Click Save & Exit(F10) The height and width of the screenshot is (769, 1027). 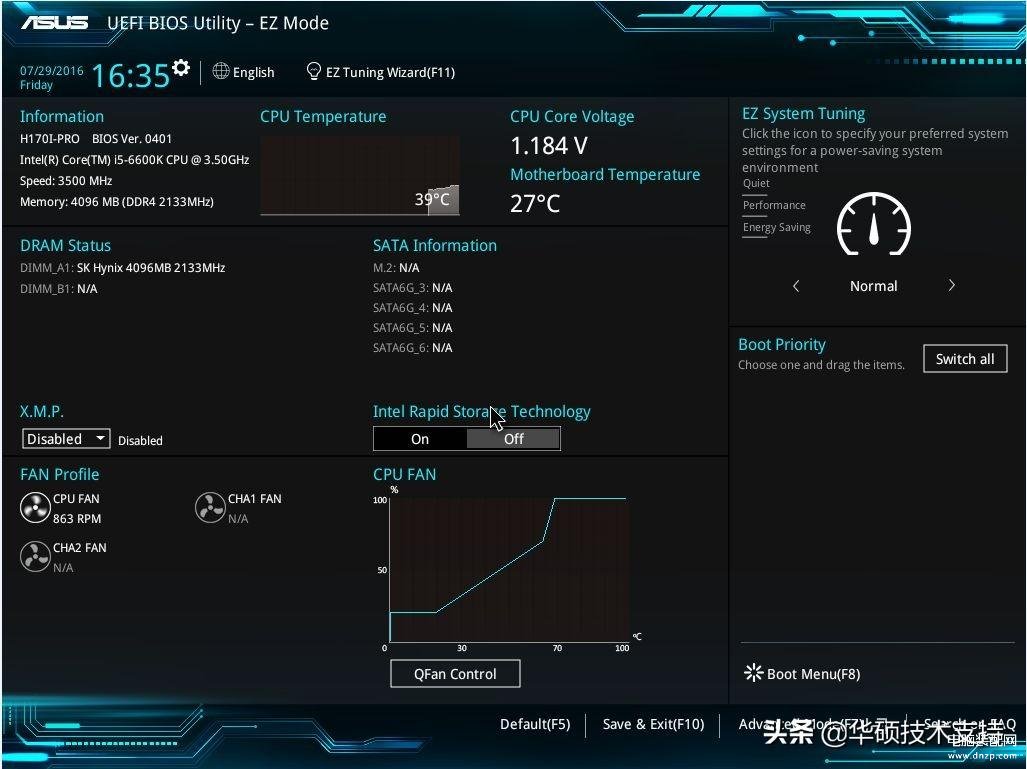(653, 724)
